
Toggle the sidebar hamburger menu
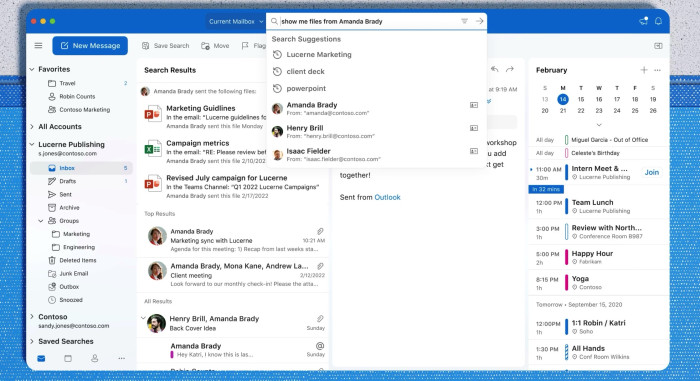pyautogui.click(x=38, y=46)
